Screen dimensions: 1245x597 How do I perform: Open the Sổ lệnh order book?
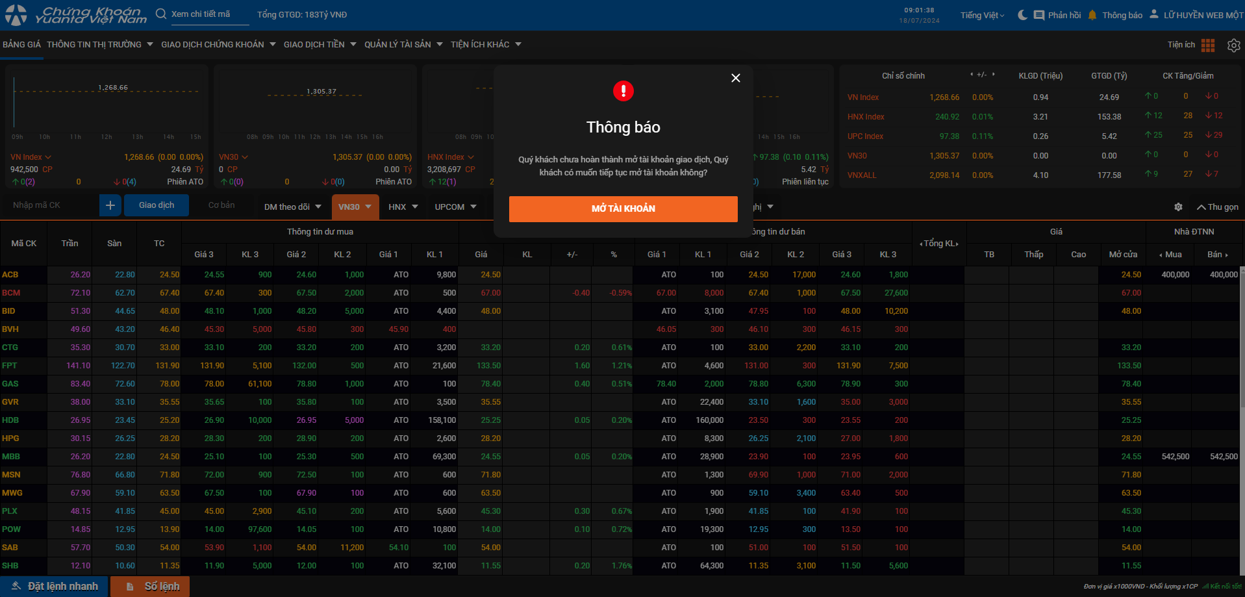[x=151, y=586]
